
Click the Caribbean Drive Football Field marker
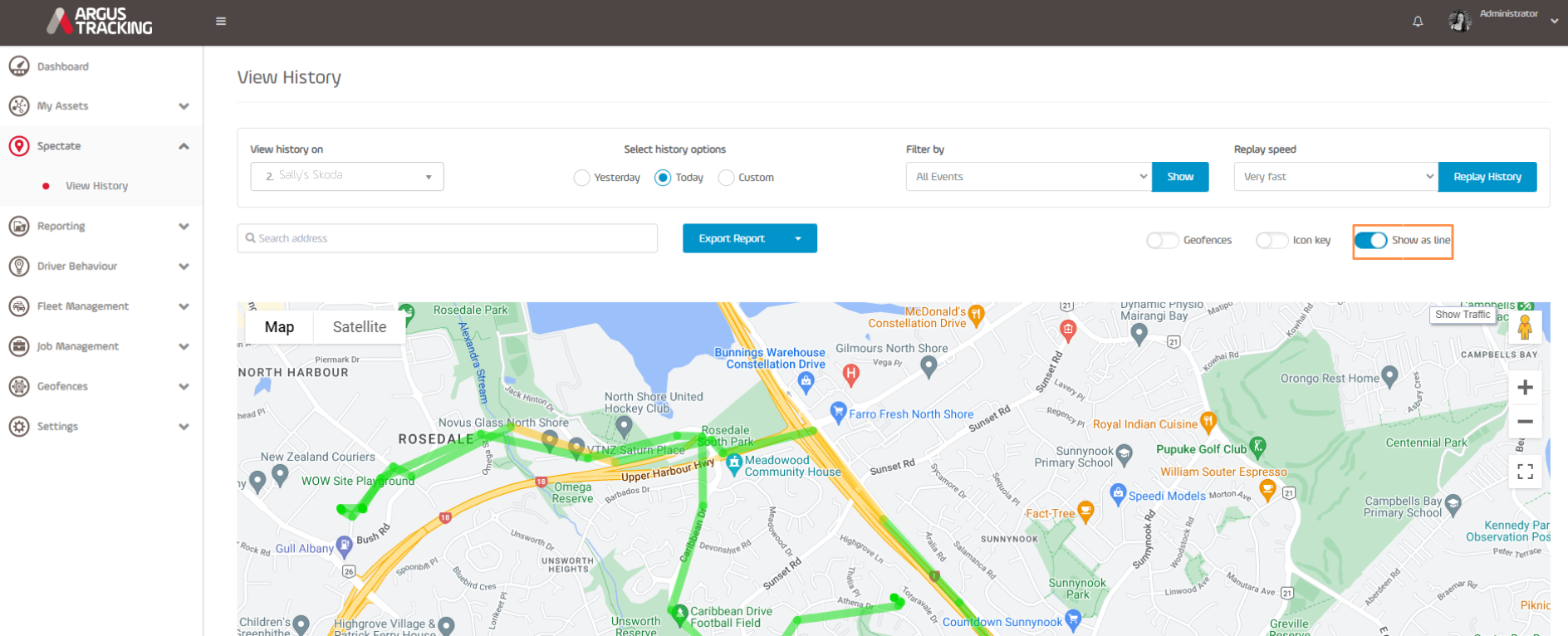pyautogui.click(x=679, y=615)
